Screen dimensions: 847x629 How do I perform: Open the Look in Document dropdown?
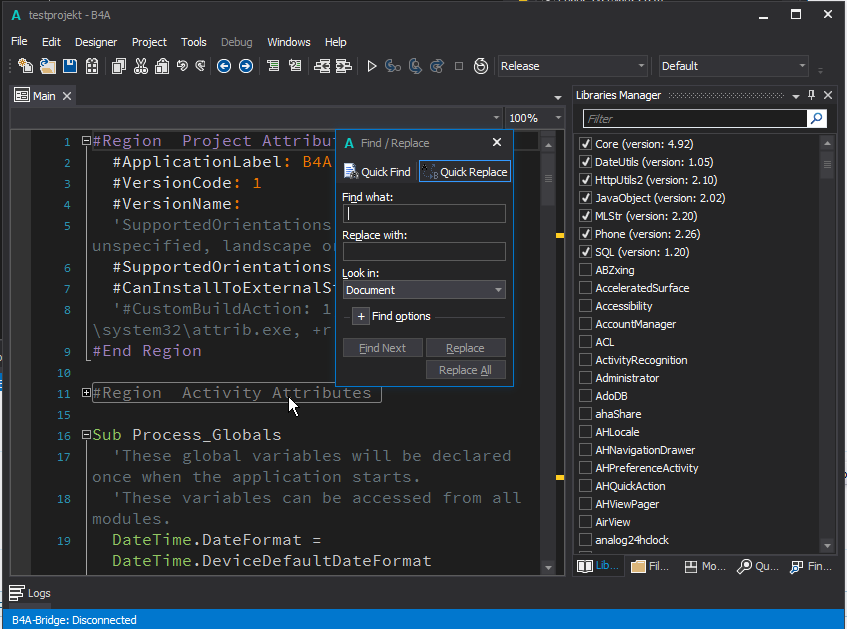click(x=424, y=290)
